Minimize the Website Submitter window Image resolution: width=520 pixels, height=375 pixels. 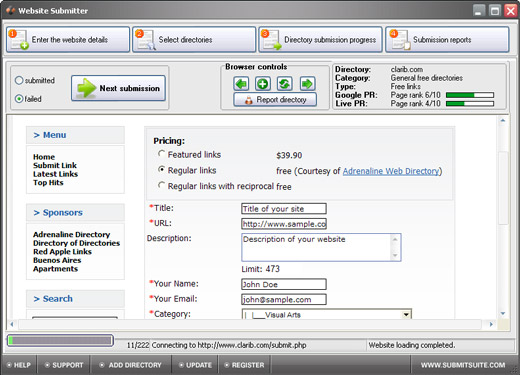tap(479, 11)
